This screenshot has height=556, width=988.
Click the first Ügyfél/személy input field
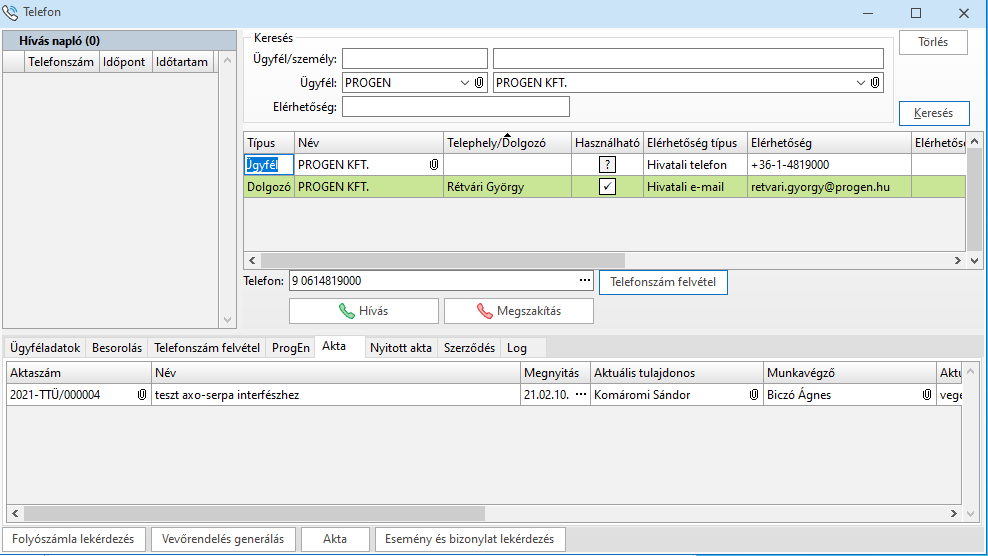click(x=415, y=59)
